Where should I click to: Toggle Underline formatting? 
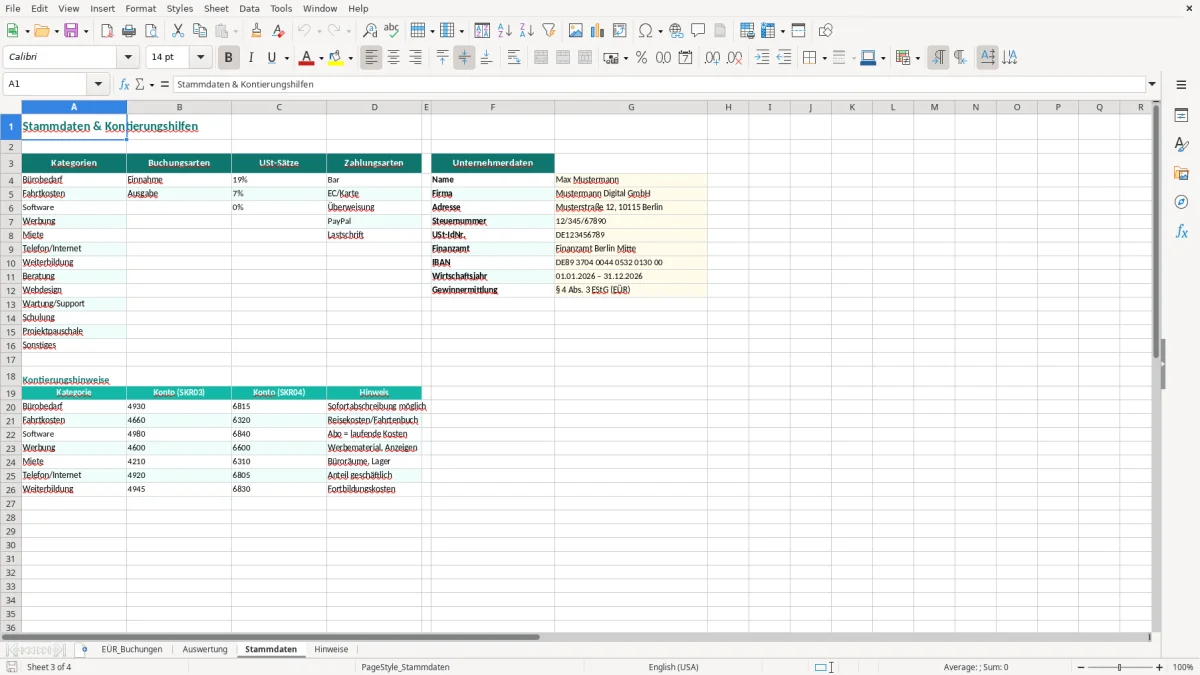pos(271,58)
